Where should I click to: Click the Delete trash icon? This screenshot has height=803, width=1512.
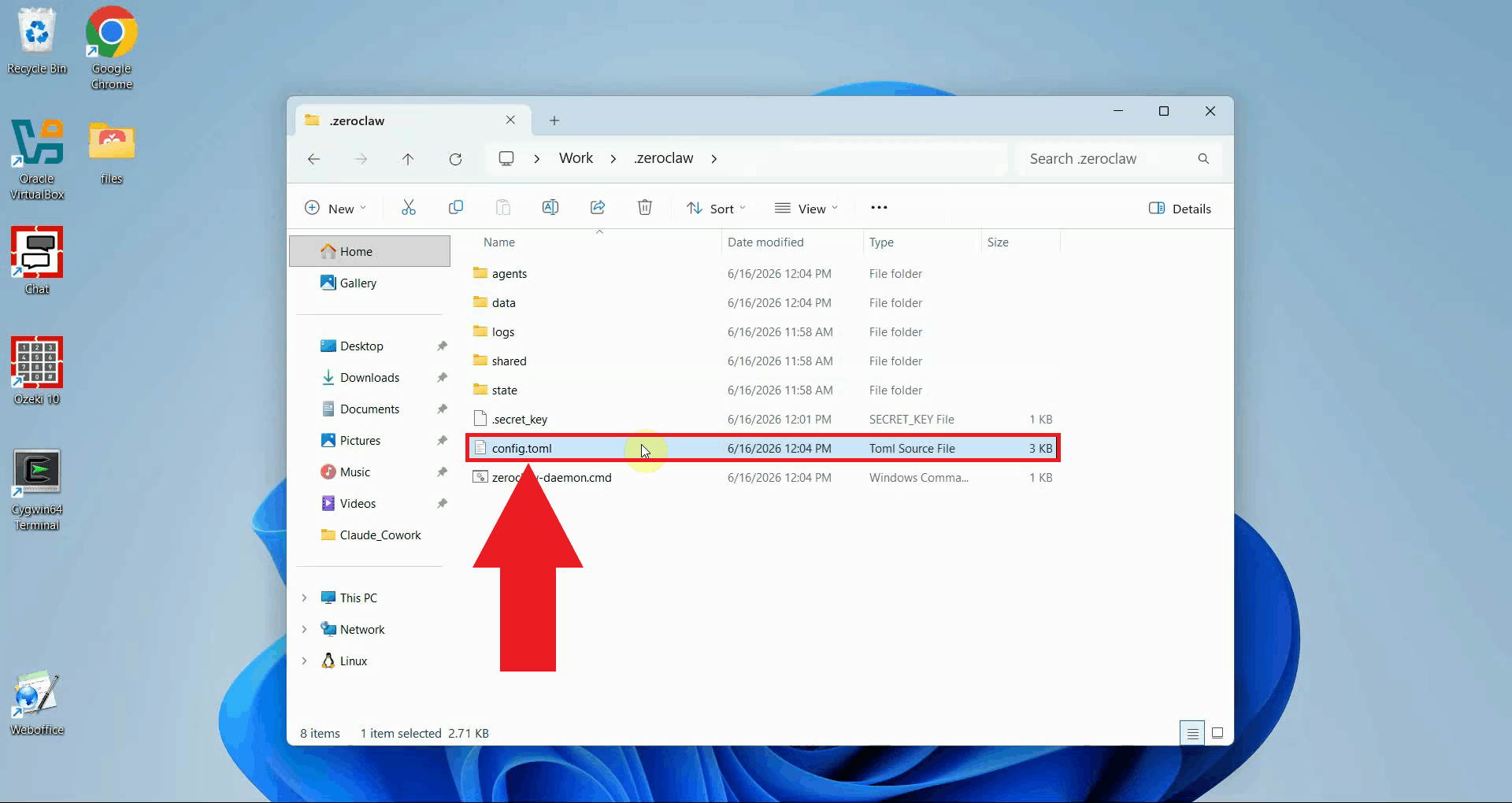[644, 208]
